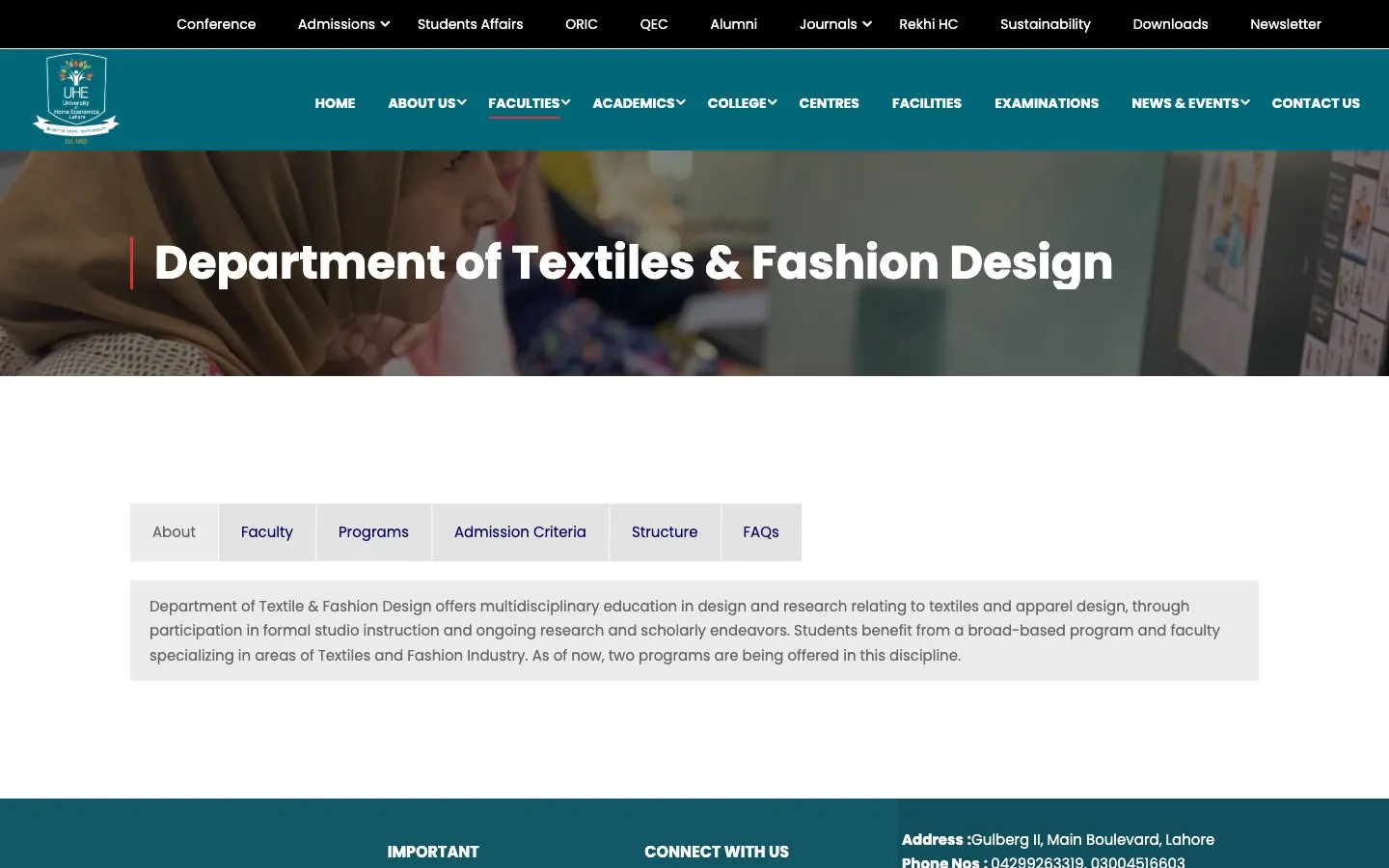Open the CENTRES menu item

829,103
